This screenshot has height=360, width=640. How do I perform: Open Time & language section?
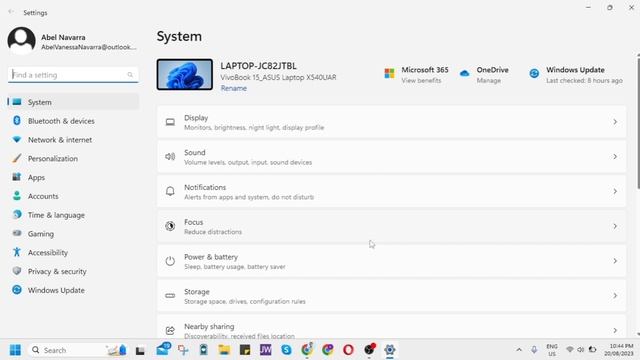coord(73,215)
